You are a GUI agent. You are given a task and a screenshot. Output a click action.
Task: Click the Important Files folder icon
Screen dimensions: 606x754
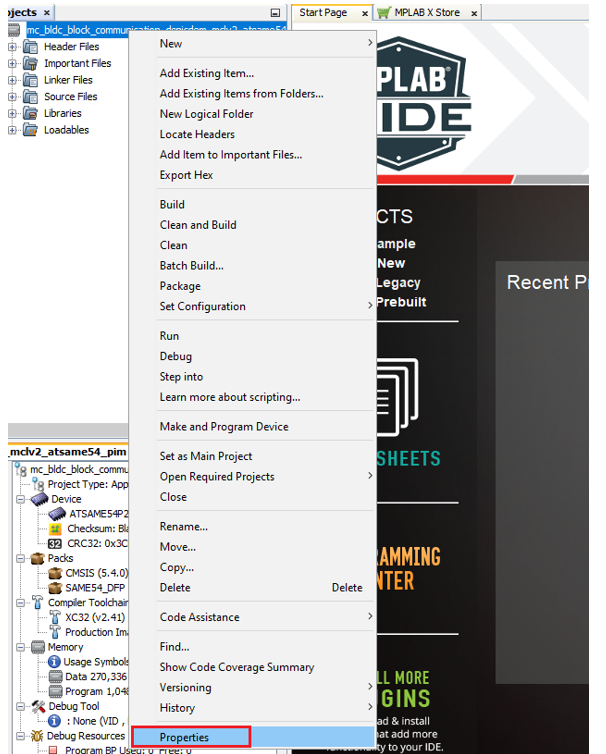(x=30, y=63)
